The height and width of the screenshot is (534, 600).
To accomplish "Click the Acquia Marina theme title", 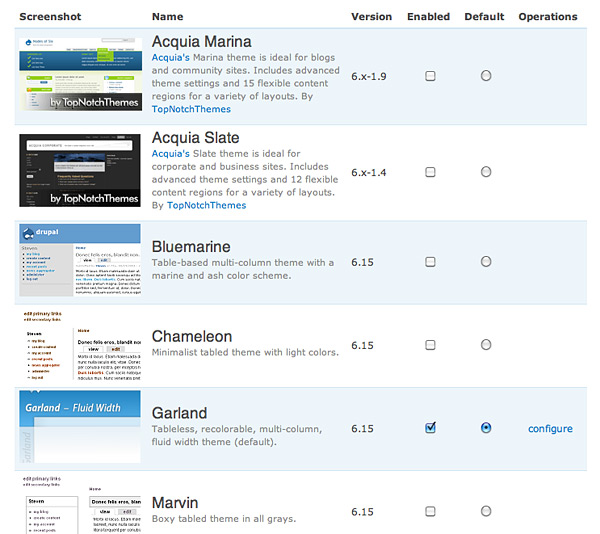I will tap(201, 41).
